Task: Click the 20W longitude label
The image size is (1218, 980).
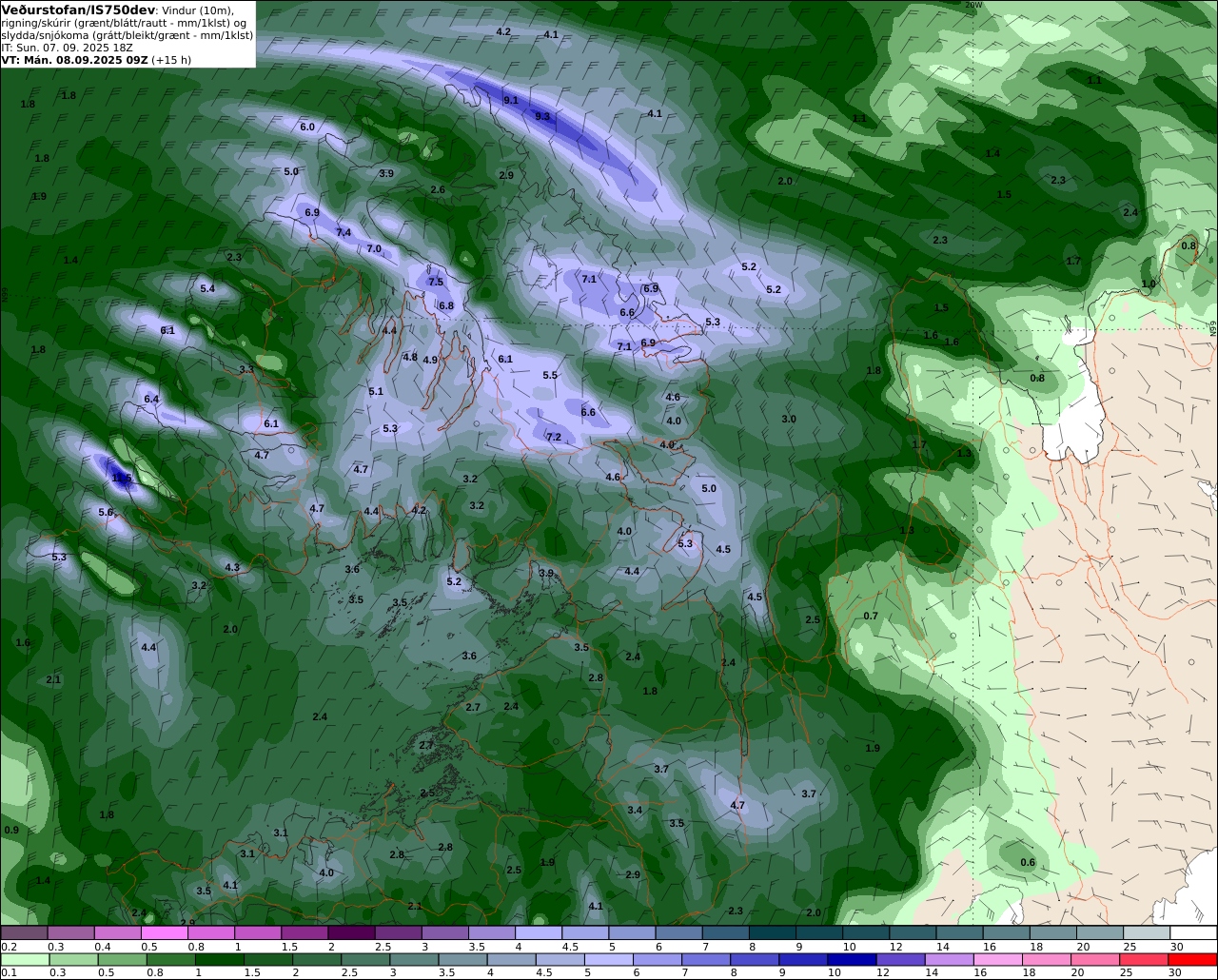Action: pos(972,5)
